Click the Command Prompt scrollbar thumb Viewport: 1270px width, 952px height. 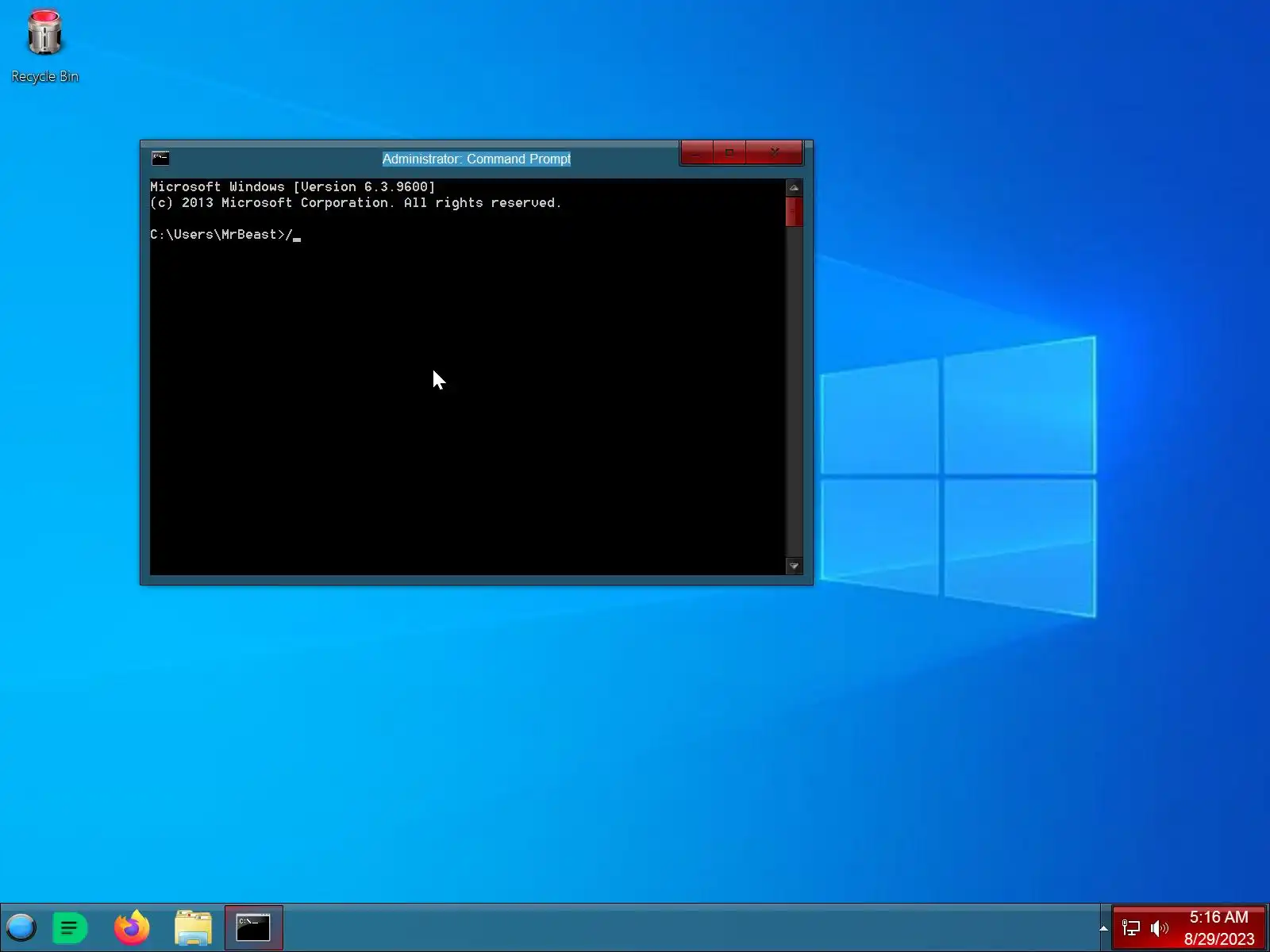794,212
